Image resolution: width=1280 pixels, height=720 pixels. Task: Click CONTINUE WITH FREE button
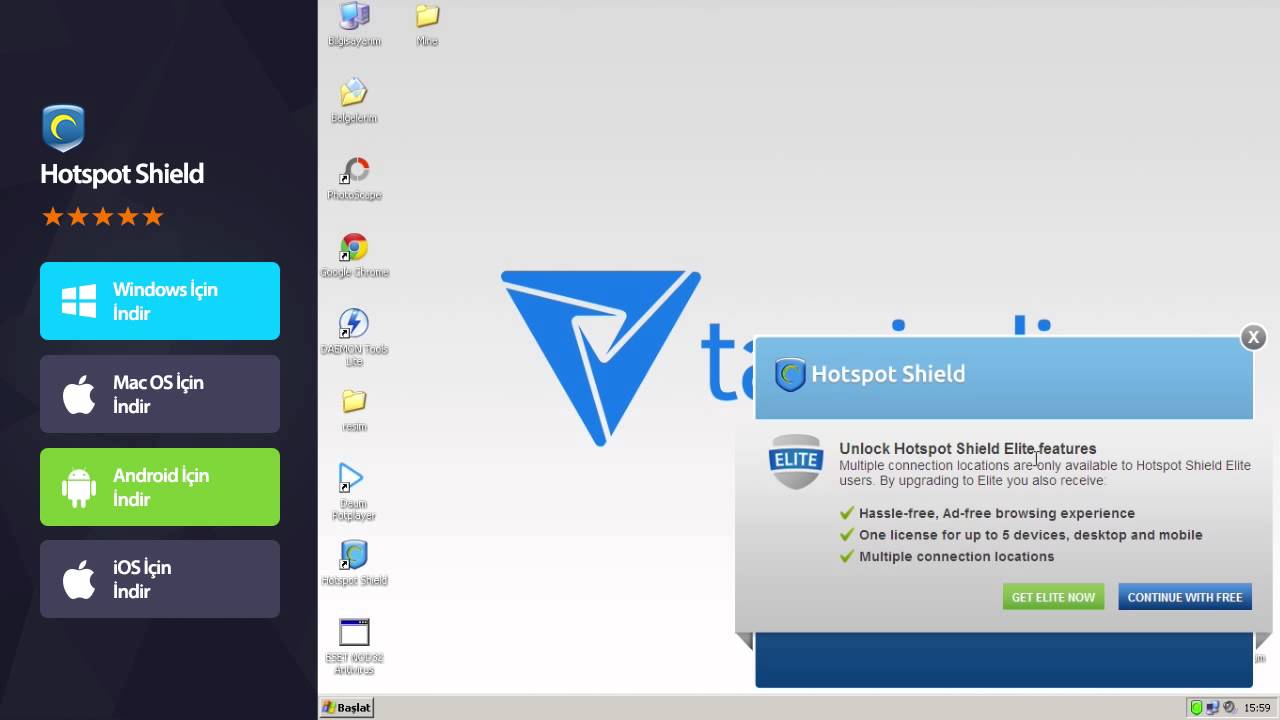tap(1185, 597)
